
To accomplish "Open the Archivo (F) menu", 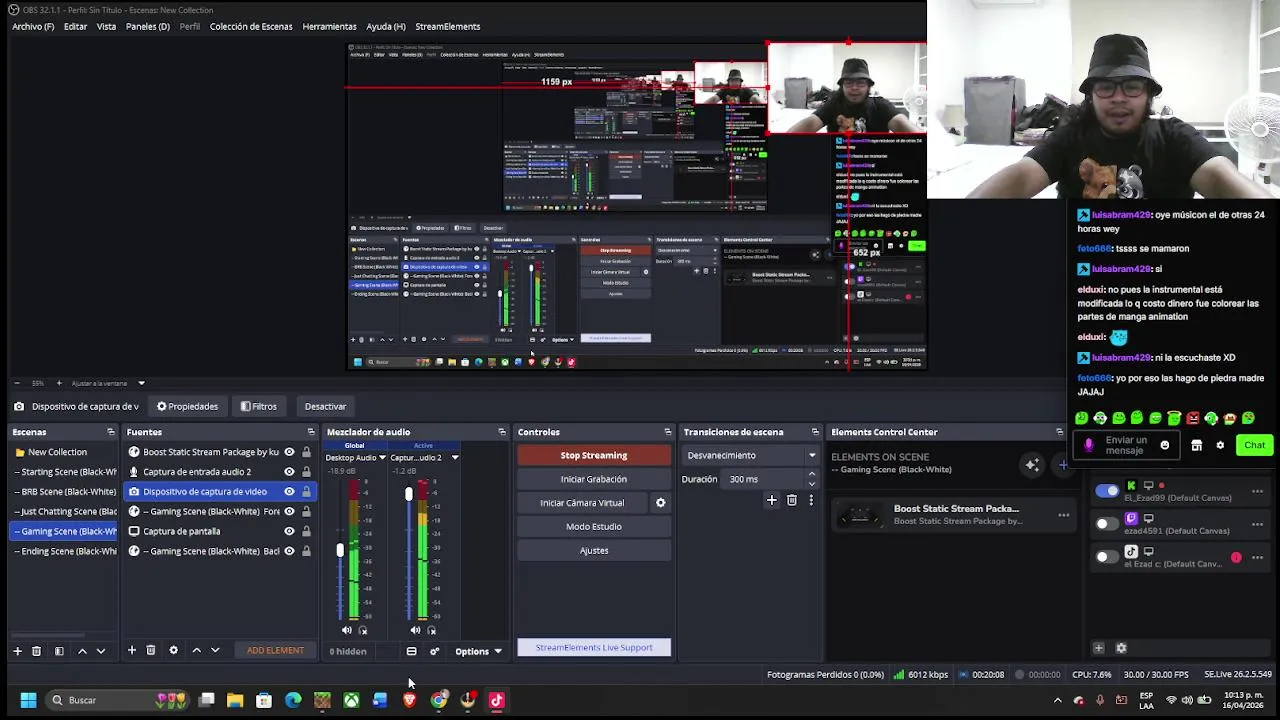I will [33, 27].
